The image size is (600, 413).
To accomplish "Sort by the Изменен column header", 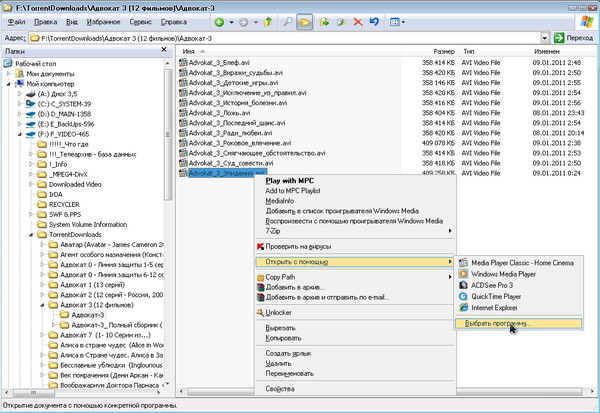I will point(562,51).
